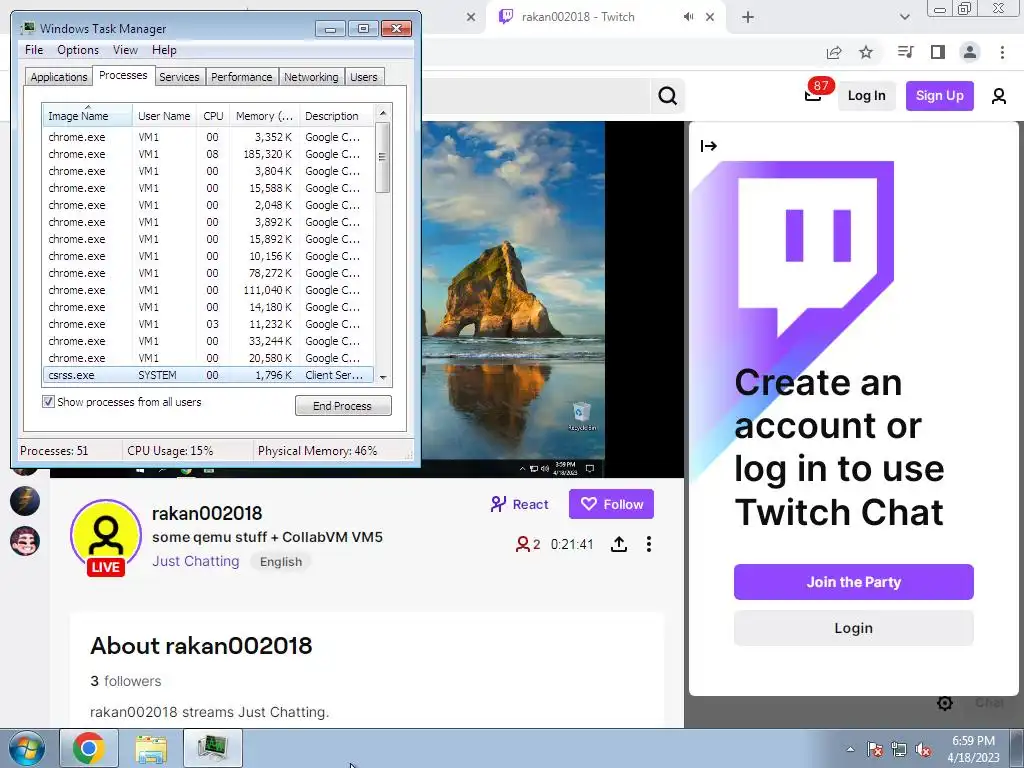
Task: Click Twitch Sign Up button
Action: click(x=940, y=96)
